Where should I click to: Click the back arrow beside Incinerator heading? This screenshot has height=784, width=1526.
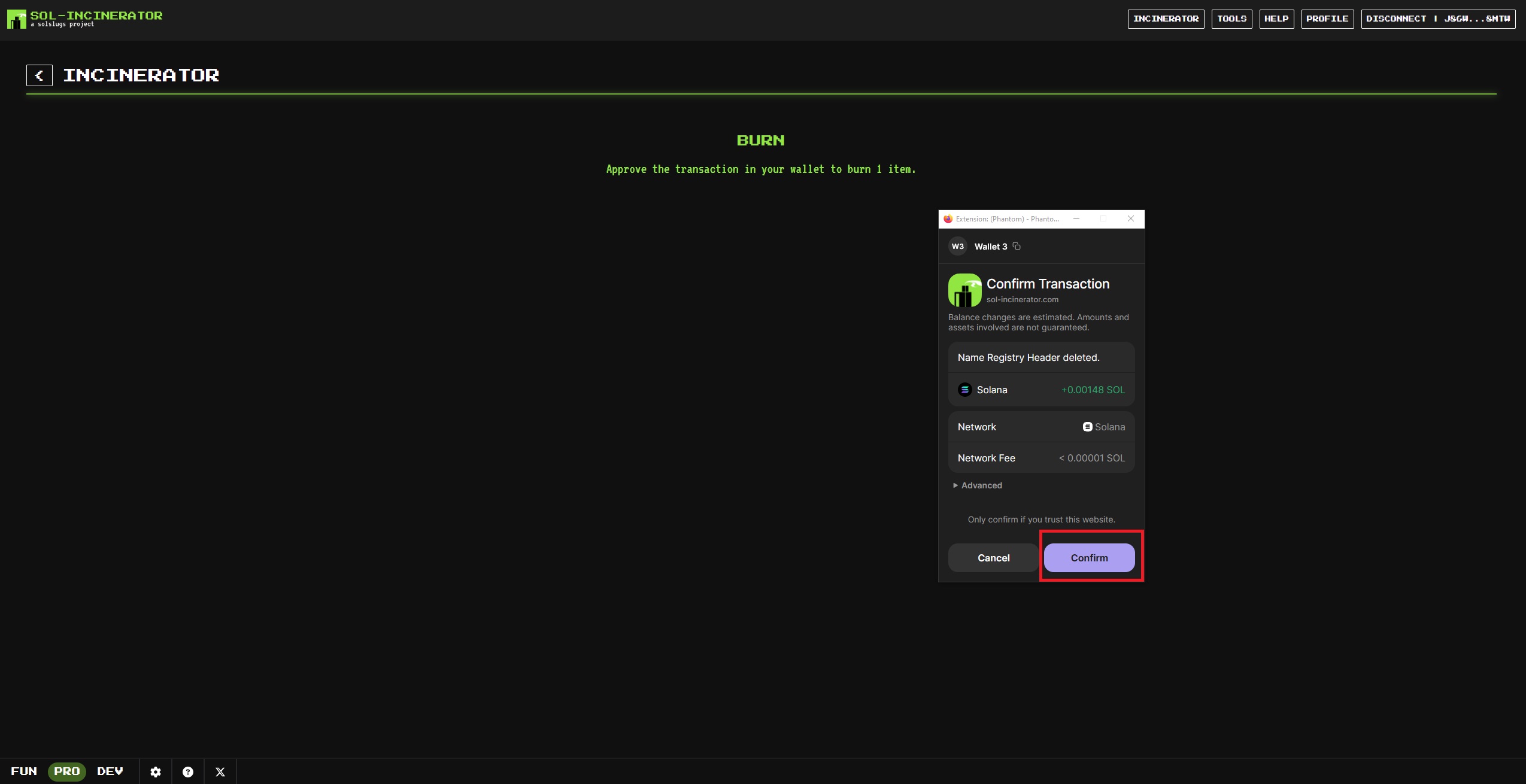[x=40, y=75]
